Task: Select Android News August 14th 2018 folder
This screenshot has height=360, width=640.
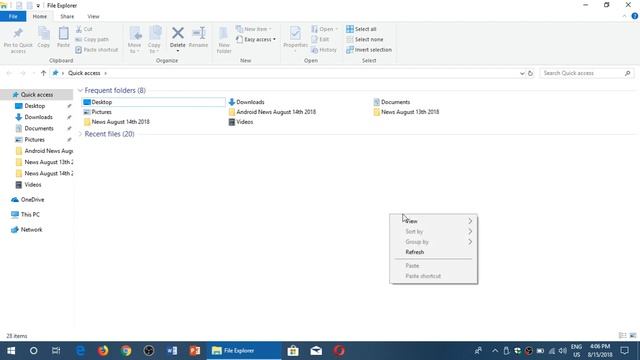Action: (272, 112)
